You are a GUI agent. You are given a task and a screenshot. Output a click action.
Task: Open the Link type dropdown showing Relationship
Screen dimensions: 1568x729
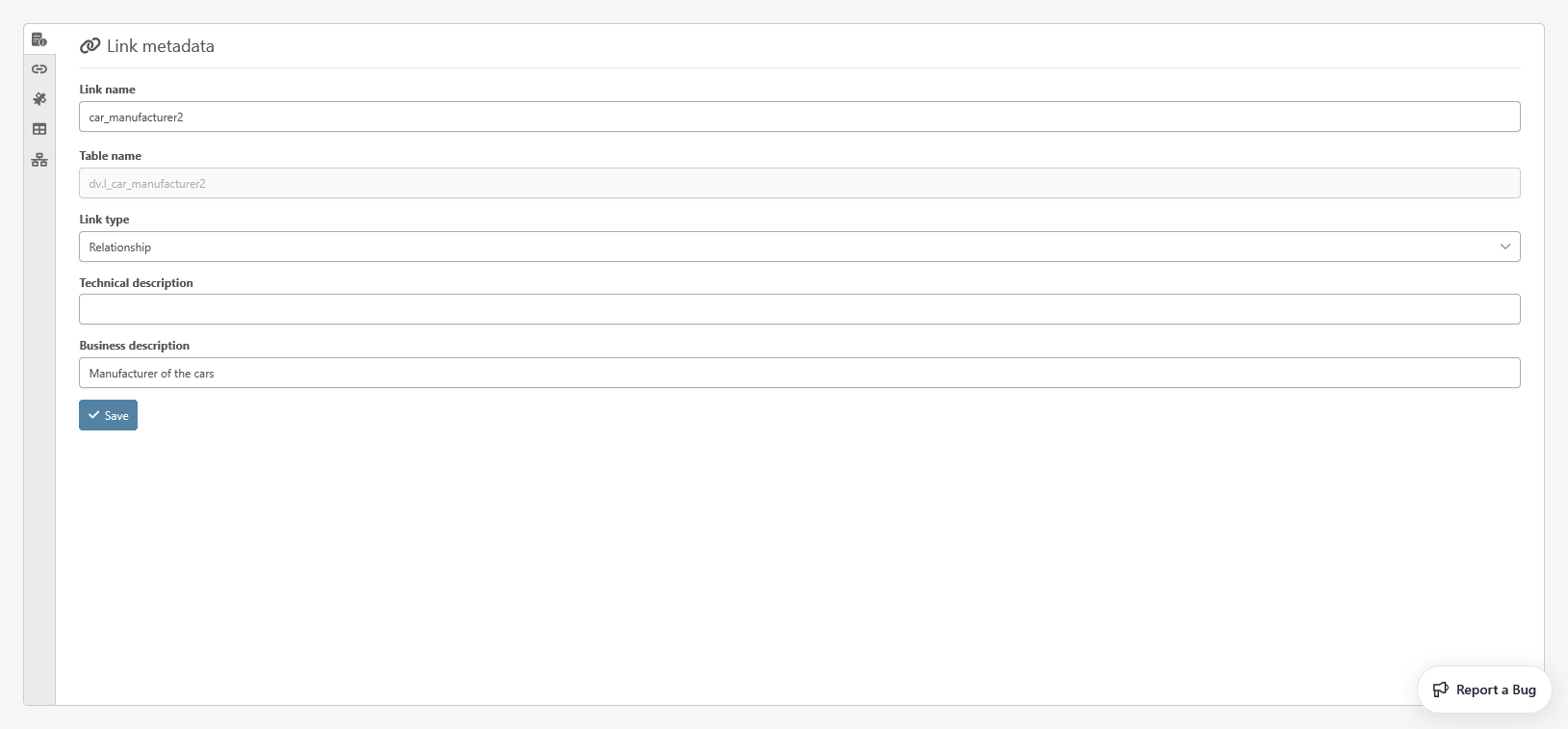click(x=799, y=247)
